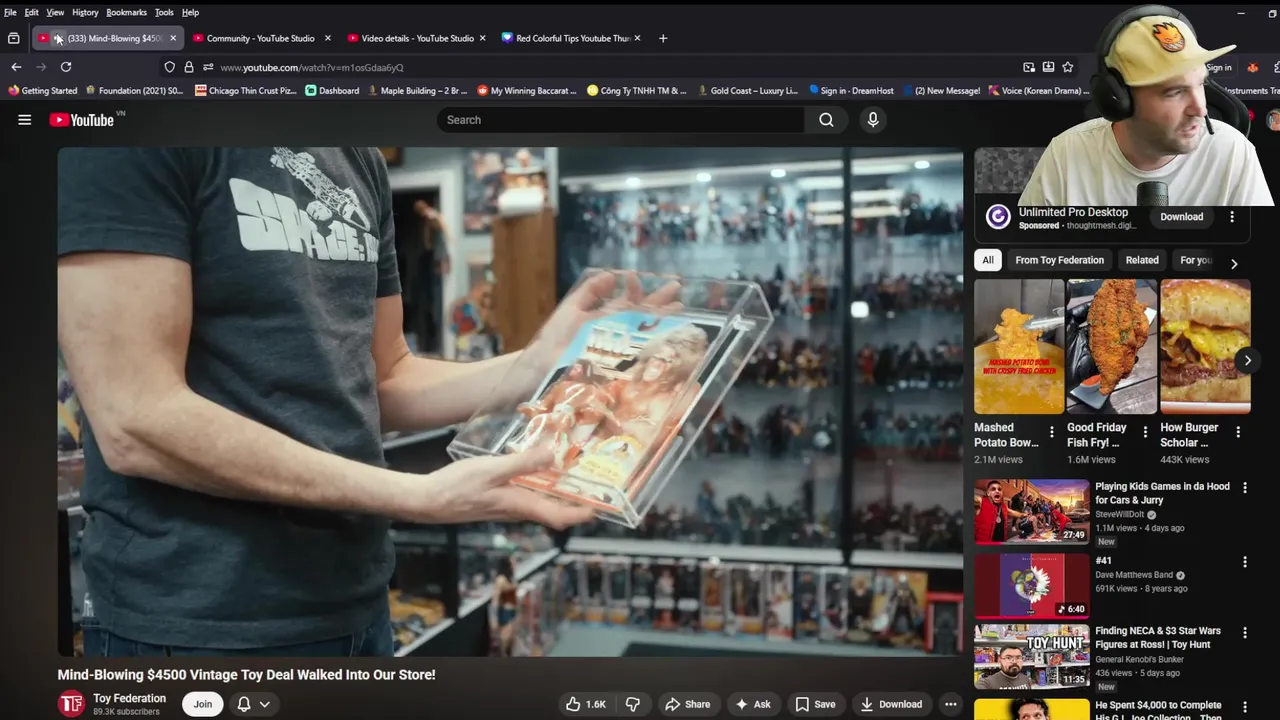Select the Related filter chip

pyautogui.click(x=1142, y=260)
